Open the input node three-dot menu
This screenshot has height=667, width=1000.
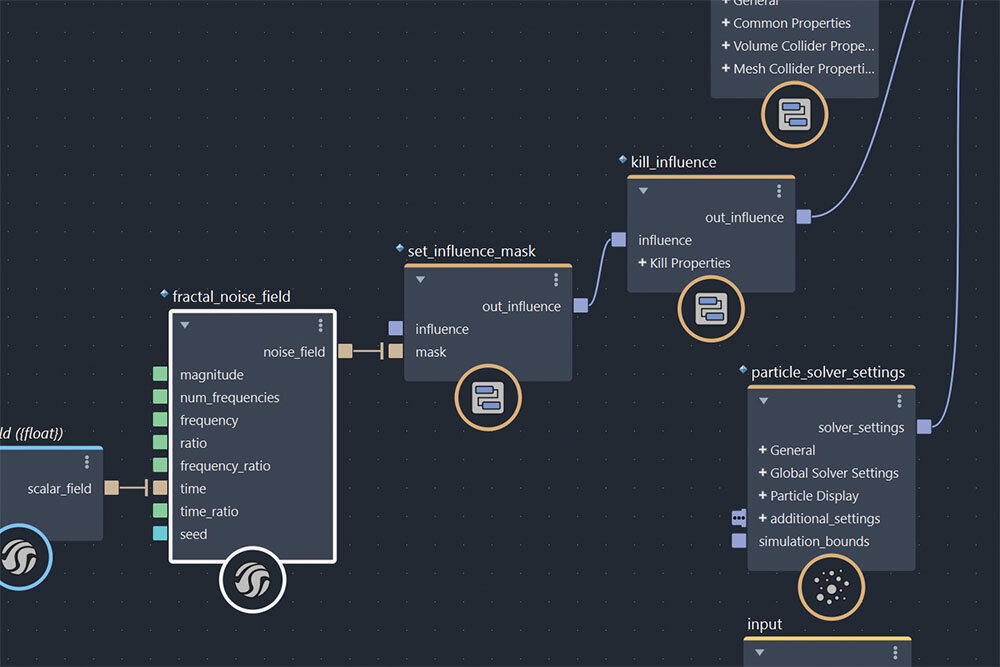895,652
